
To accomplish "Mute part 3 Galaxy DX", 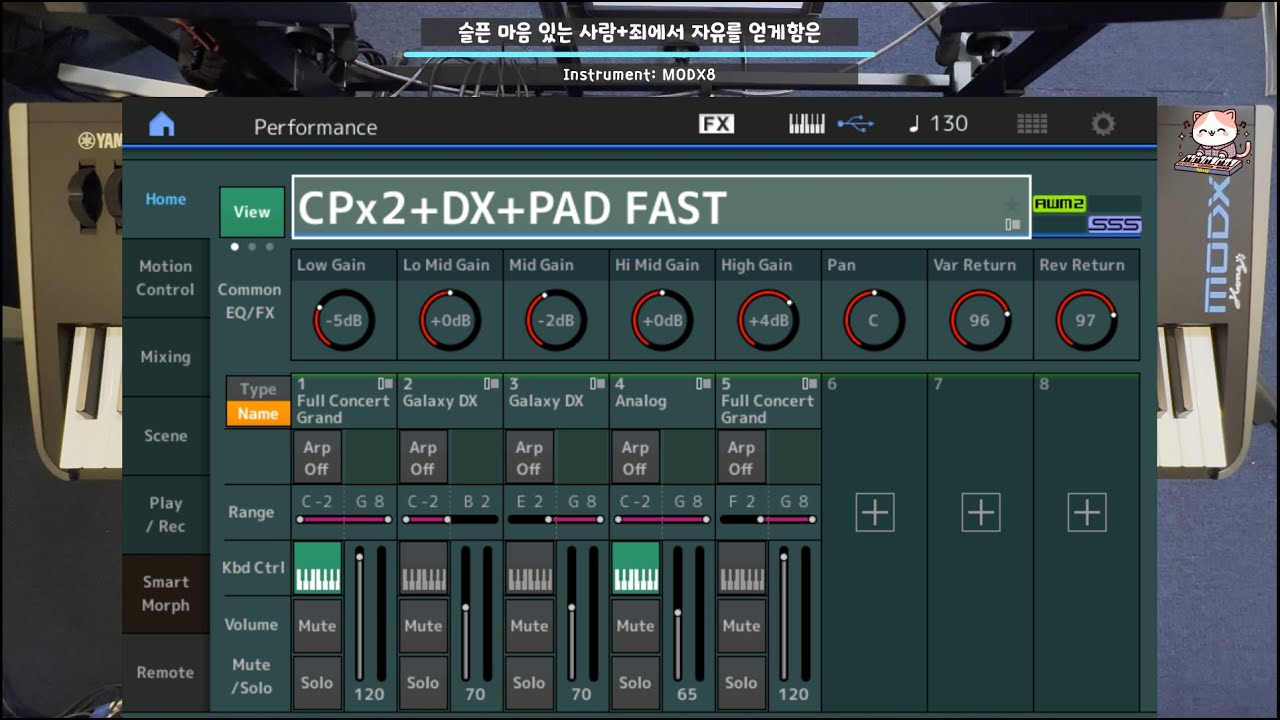I will click(x=529, y=626).
